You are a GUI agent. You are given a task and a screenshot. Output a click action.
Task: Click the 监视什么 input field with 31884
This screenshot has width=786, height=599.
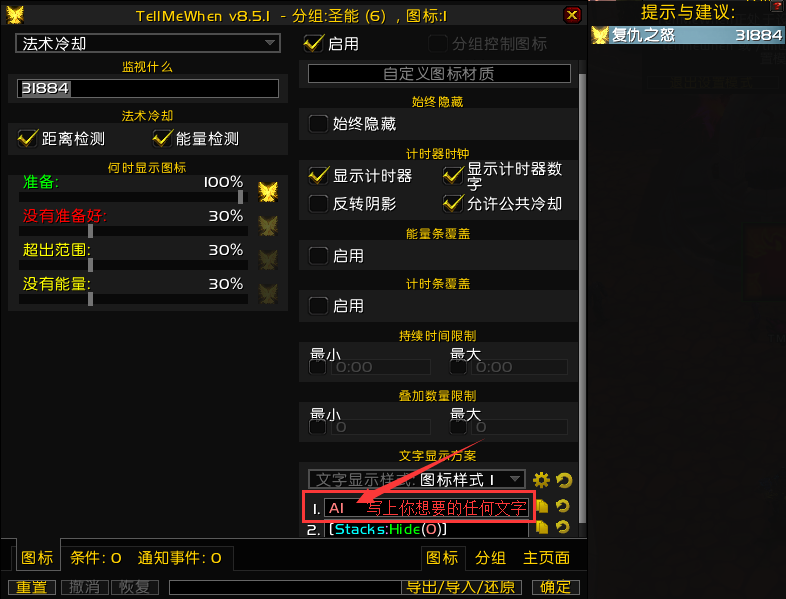148,89
